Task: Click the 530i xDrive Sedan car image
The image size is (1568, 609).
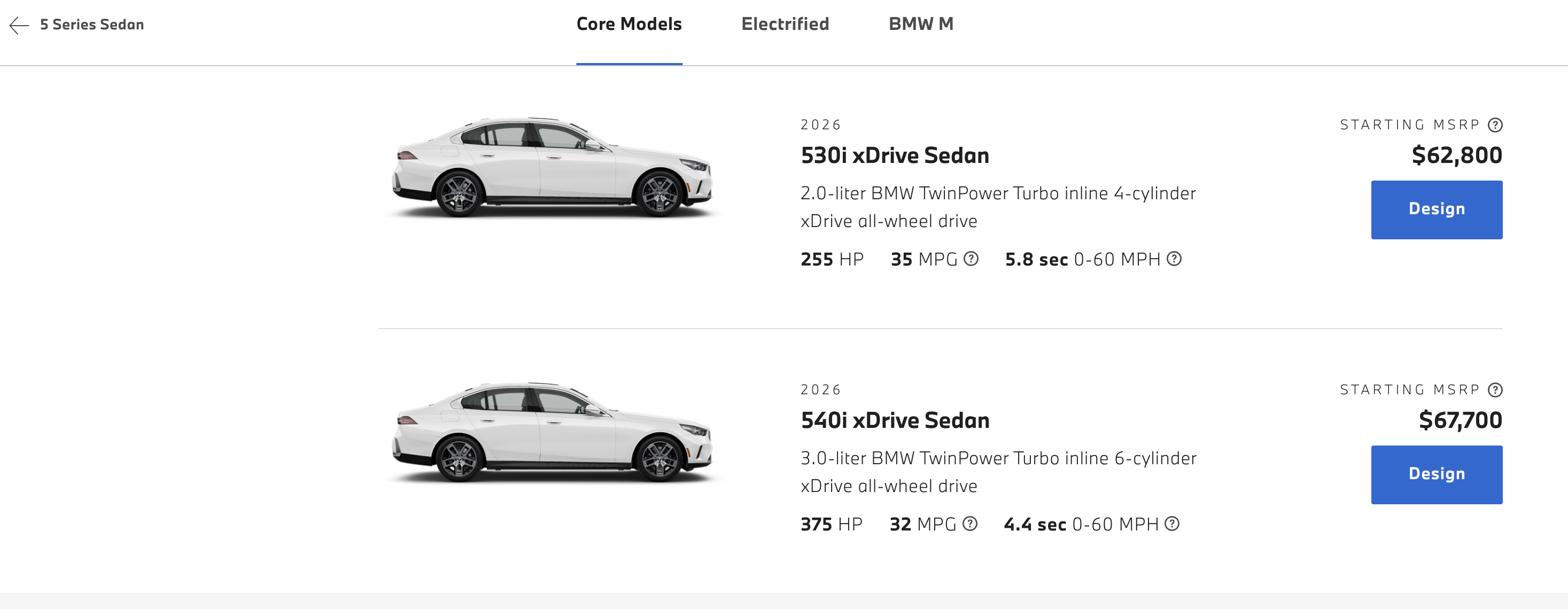Action: tap(553, 167)
